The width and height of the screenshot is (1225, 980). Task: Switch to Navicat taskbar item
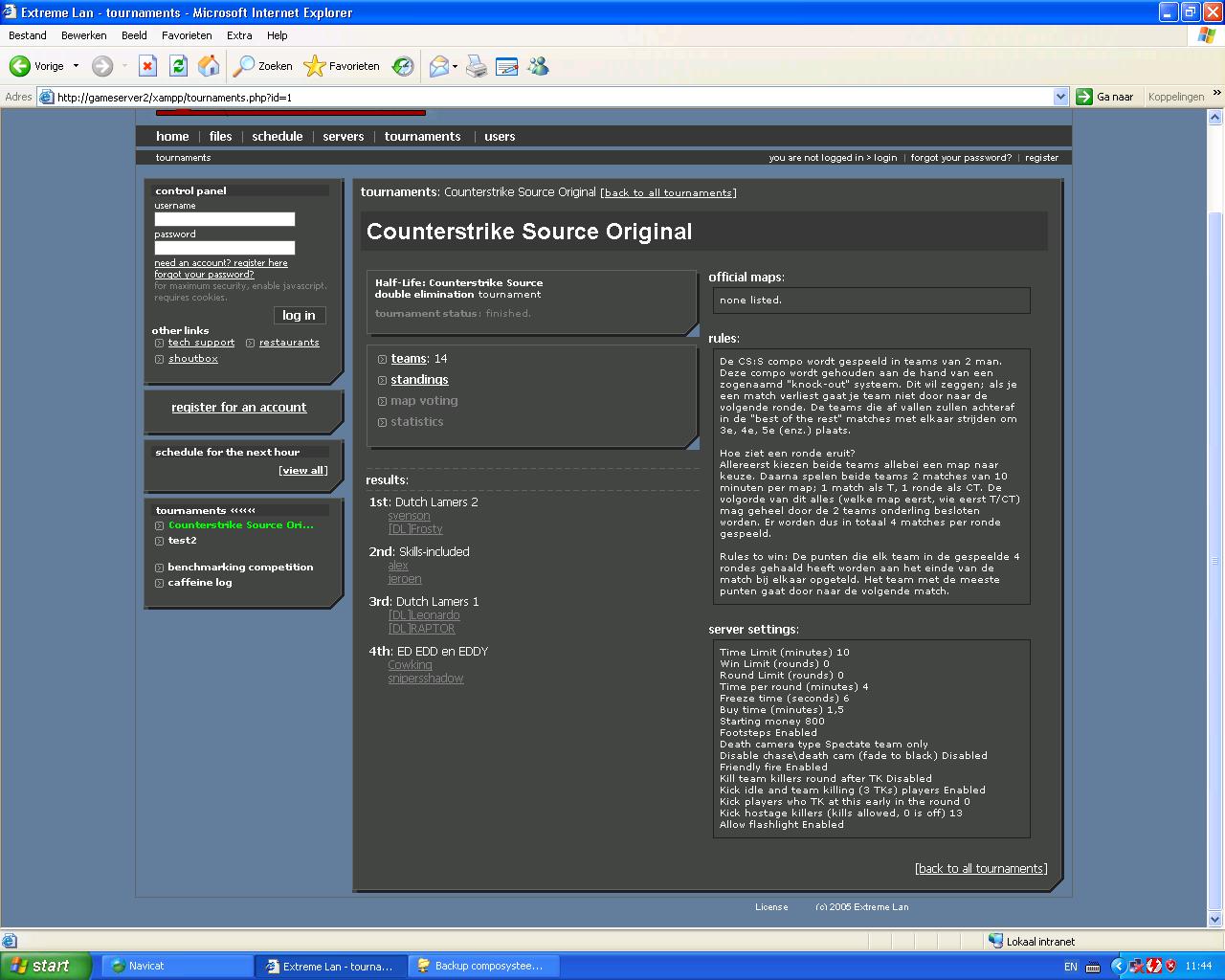click(176, 966)
